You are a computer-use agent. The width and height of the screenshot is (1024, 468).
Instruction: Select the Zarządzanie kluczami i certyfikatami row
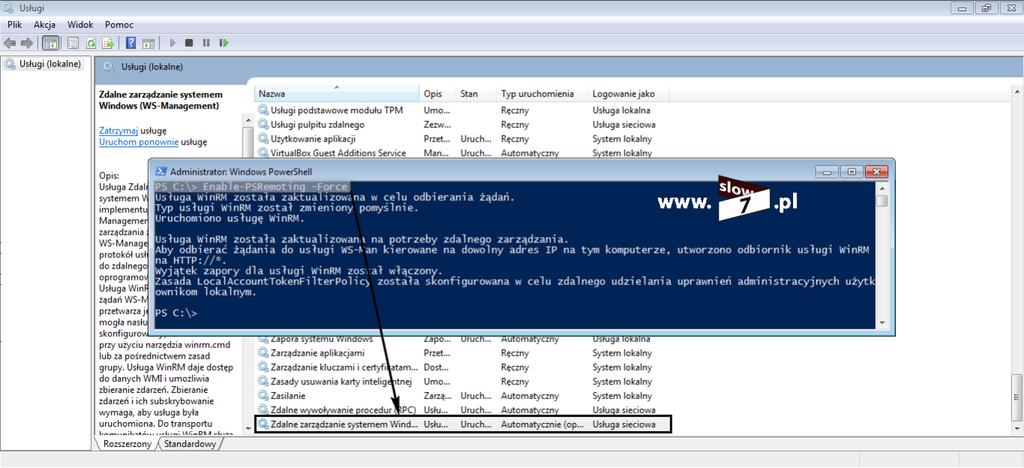(x=463, y=367)
